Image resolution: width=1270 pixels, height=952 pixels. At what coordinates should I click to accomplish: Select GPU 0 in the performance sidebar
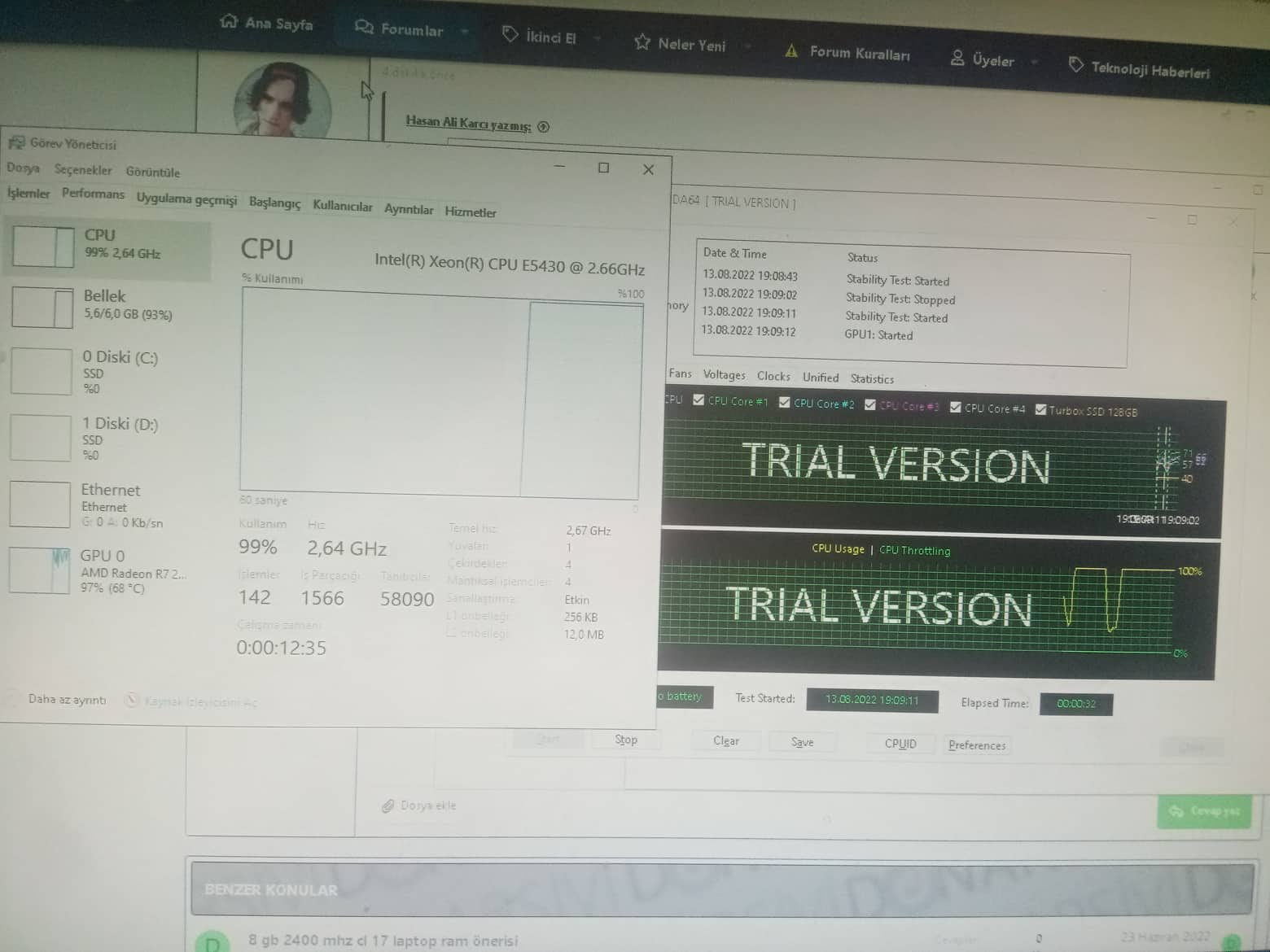[107, 570]
